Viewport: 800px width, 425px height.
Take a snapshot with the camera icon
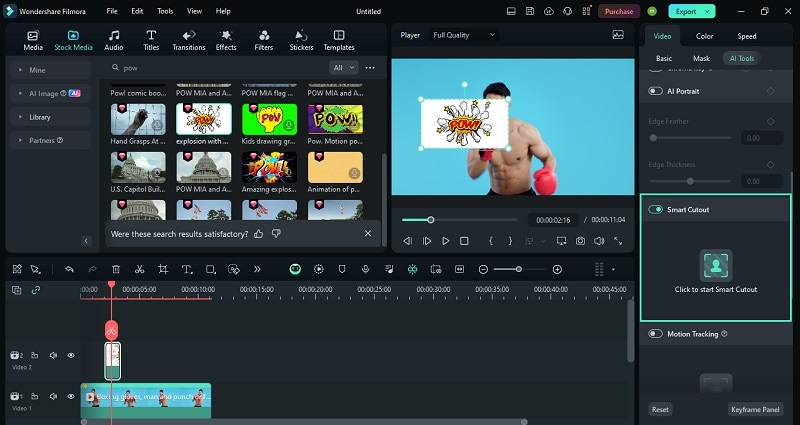coord(580,241)
